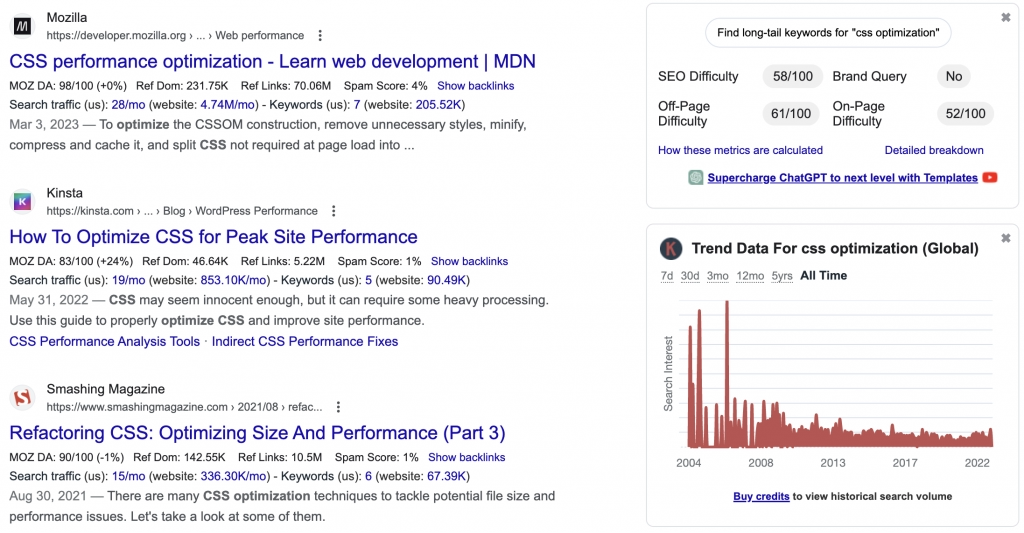Click the Smashing Magazine keywords count 6
Image resolution: width=1024 pixels, height=533 pixels.
pos(368,476)
